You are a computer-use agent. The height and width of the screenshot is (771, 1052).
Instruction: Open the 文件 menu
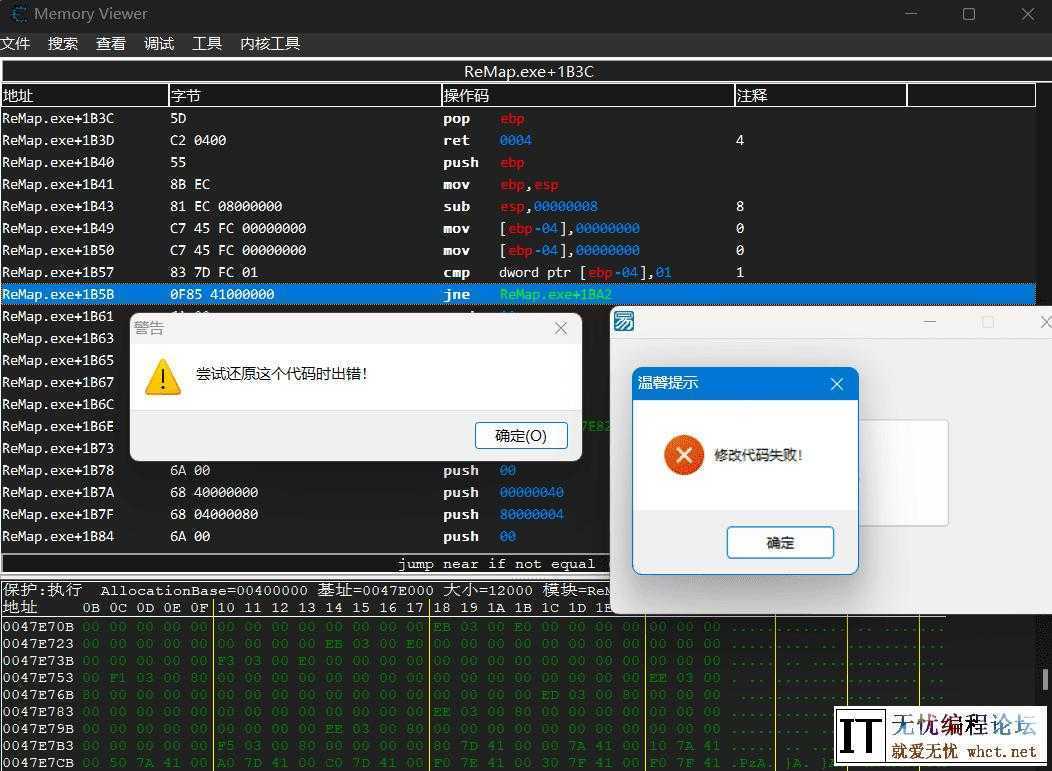pyautogui.click(x=16, y=44)
